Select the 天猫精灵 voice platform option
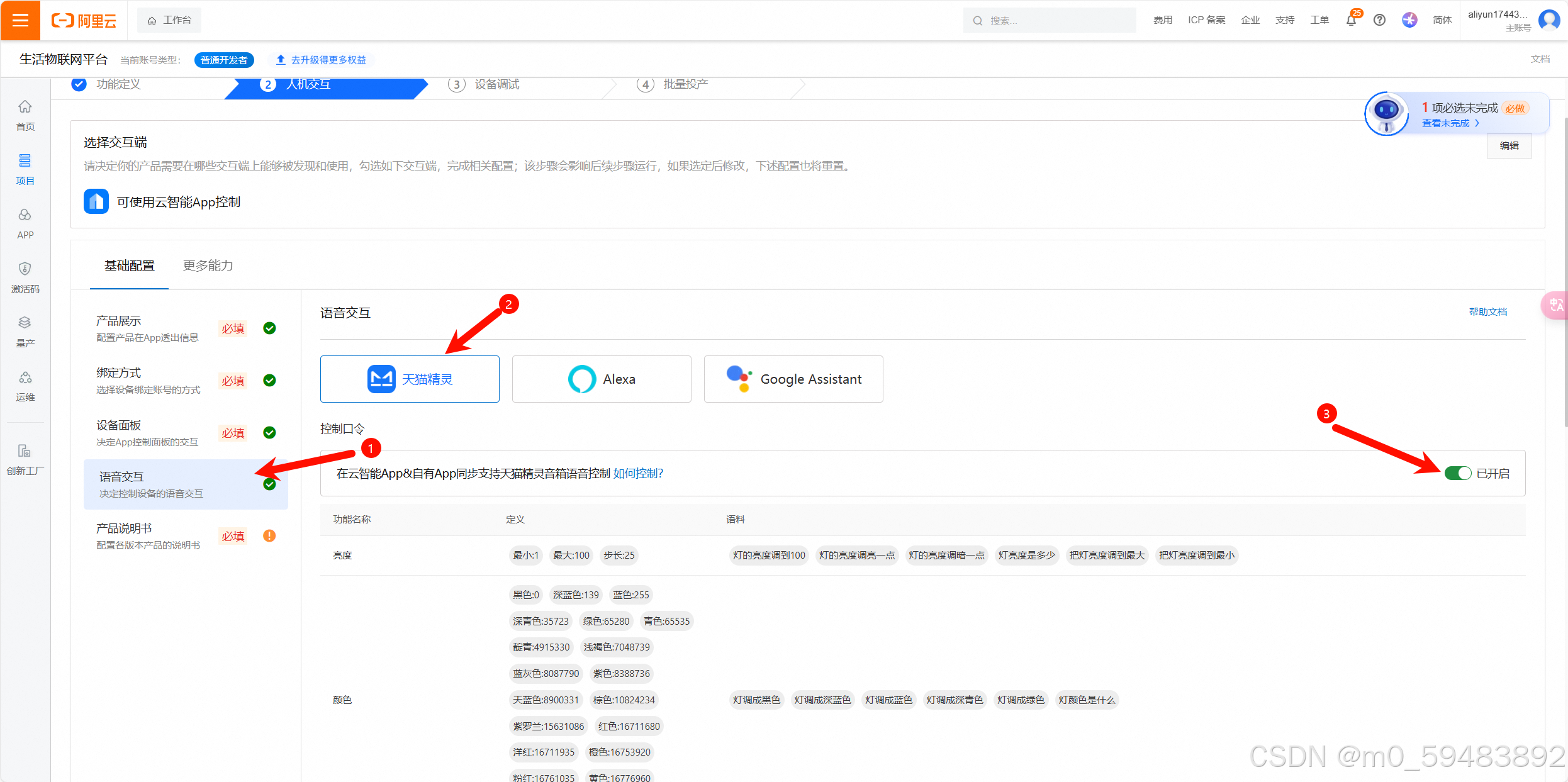The width and height of the screenshot is (1568, 782). (x=410, y=379)
